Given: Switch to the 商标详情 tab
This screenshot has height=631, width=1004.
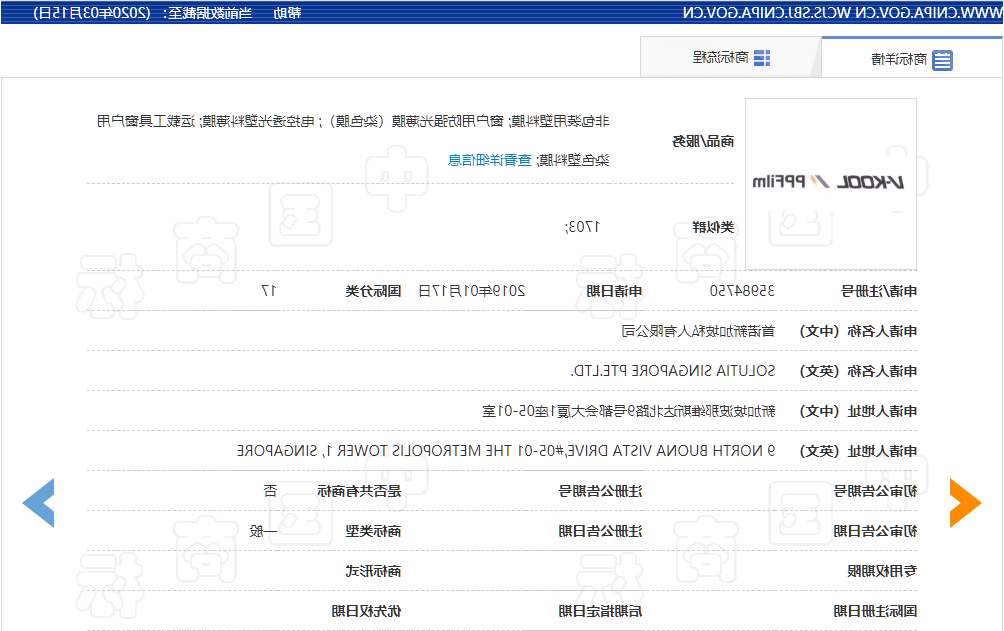Looking at the screenshot, I should 912,60.
